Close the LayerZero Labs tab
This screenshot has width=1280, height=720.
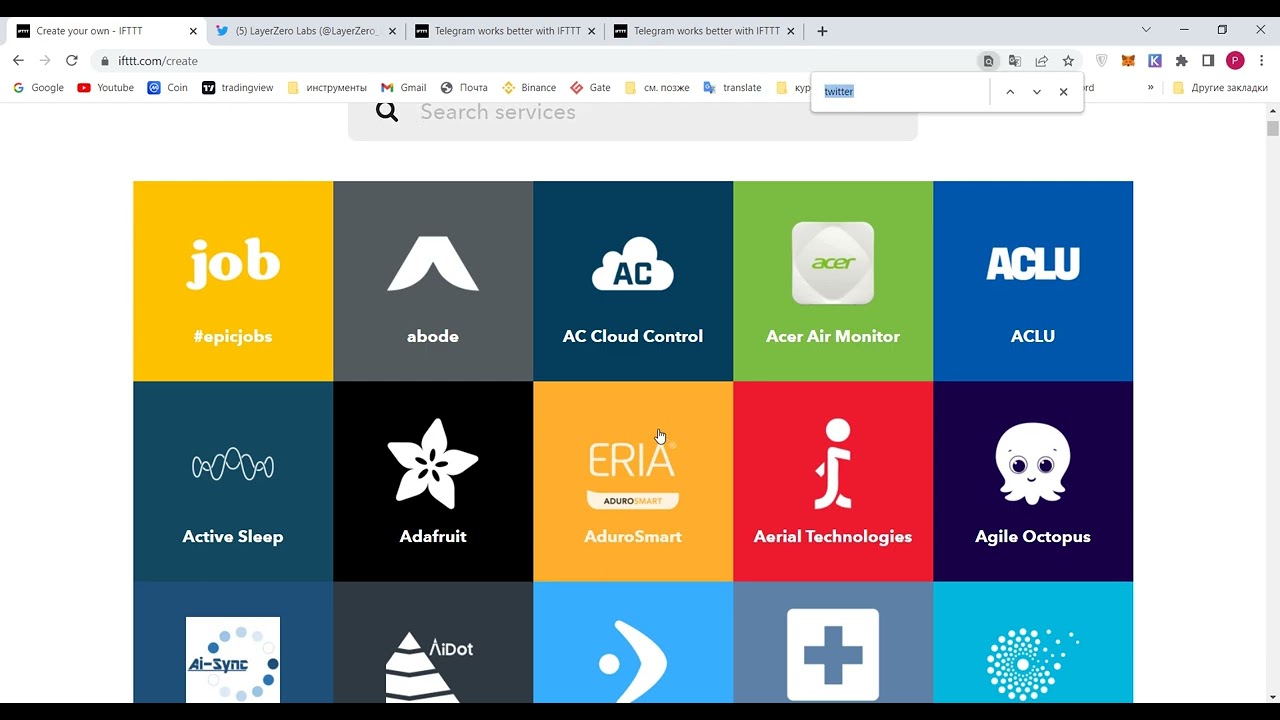[x=393, y=31]
